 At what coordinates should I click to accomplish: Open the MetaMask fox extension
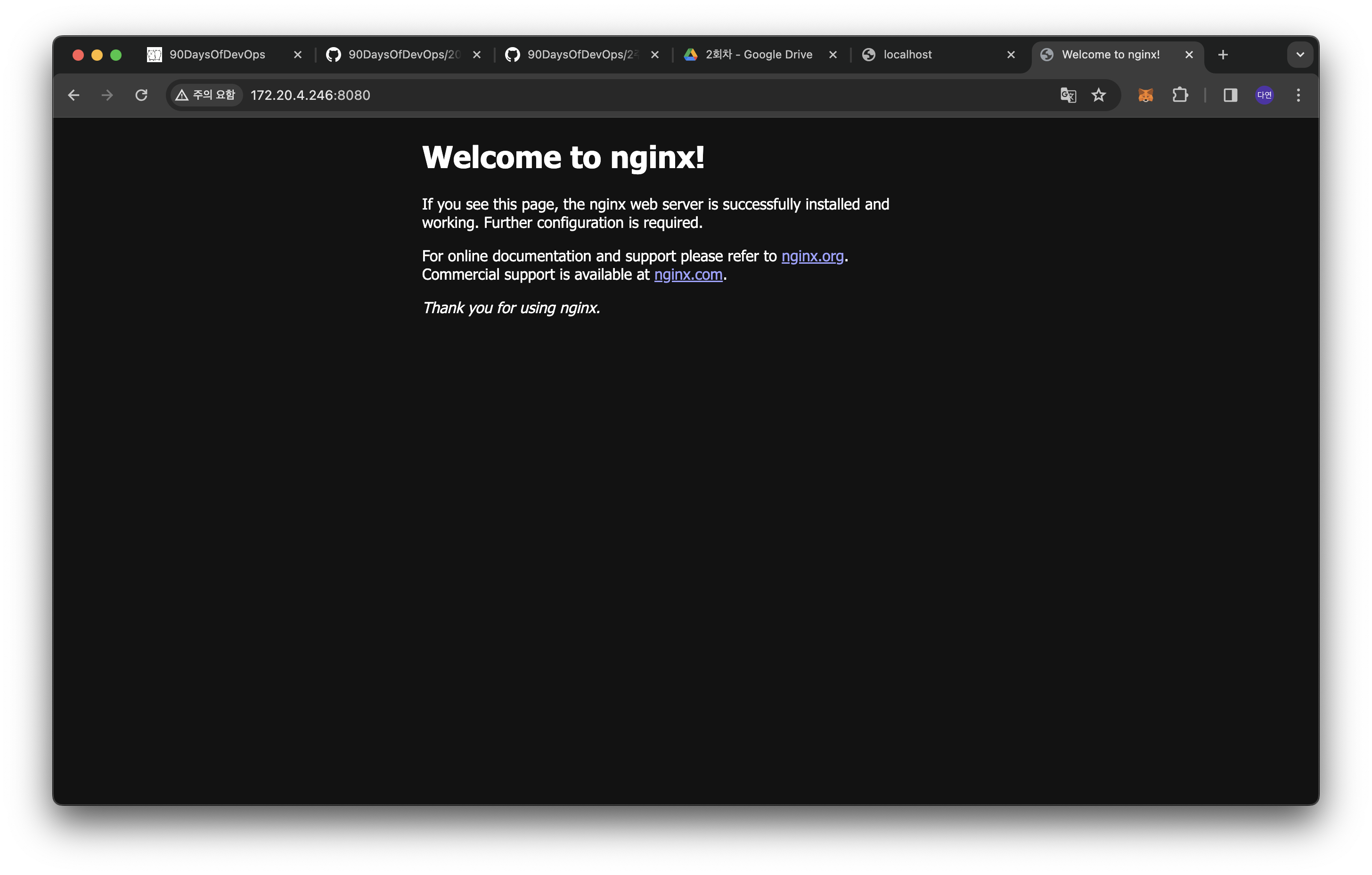pyautogui.click(x=1146, y=95)
